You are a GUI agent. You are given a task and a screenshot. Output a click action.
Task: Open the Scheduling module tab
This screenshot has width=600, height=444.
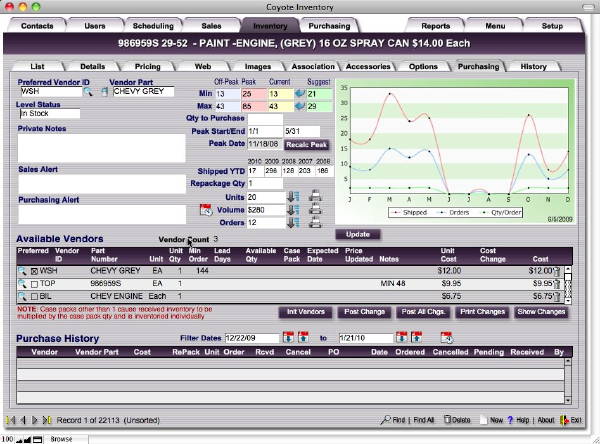[152, 24]
